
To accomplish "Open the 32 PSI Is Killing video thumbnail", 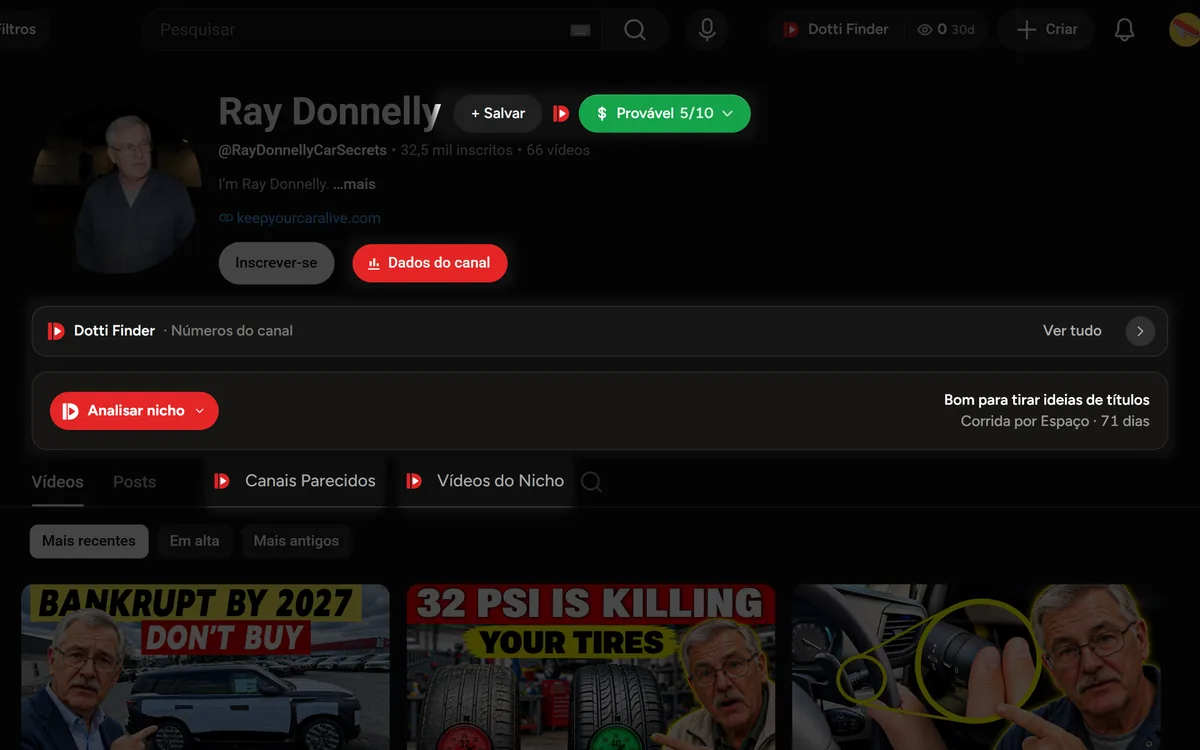I will click(x=591, y=667).
